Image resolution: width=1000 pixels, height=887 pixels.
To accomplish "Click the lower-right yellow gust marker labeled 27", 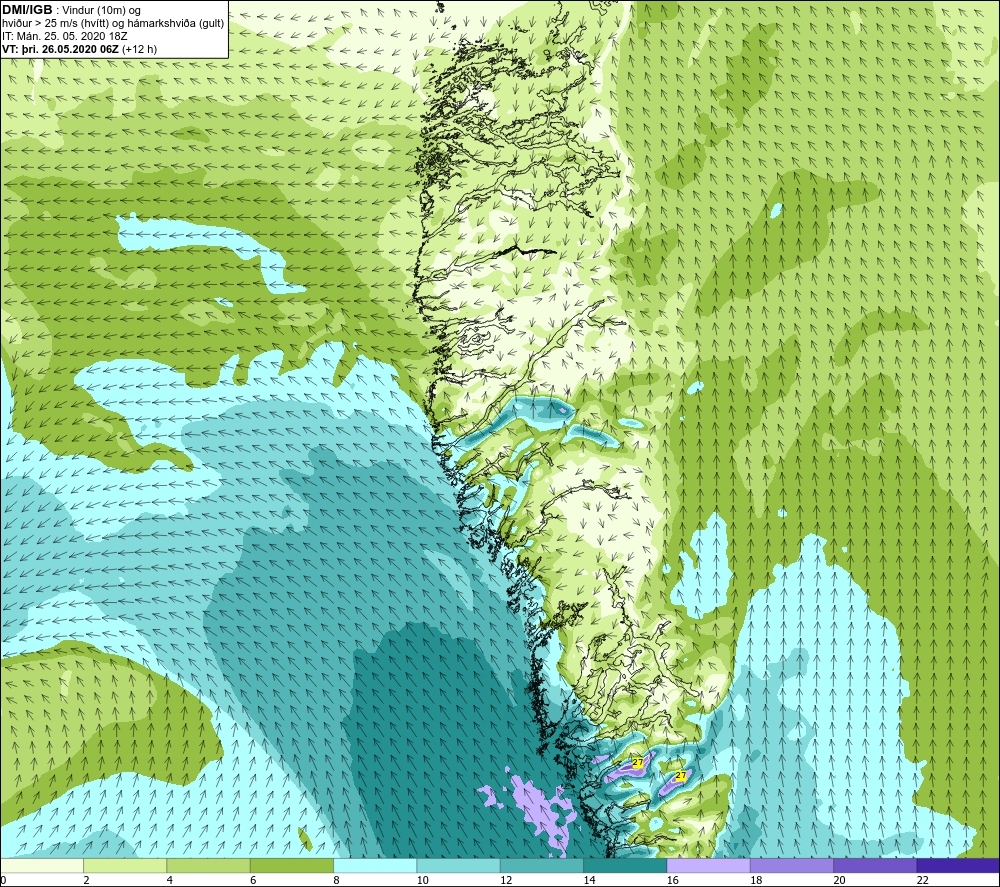I will (680, 775).
